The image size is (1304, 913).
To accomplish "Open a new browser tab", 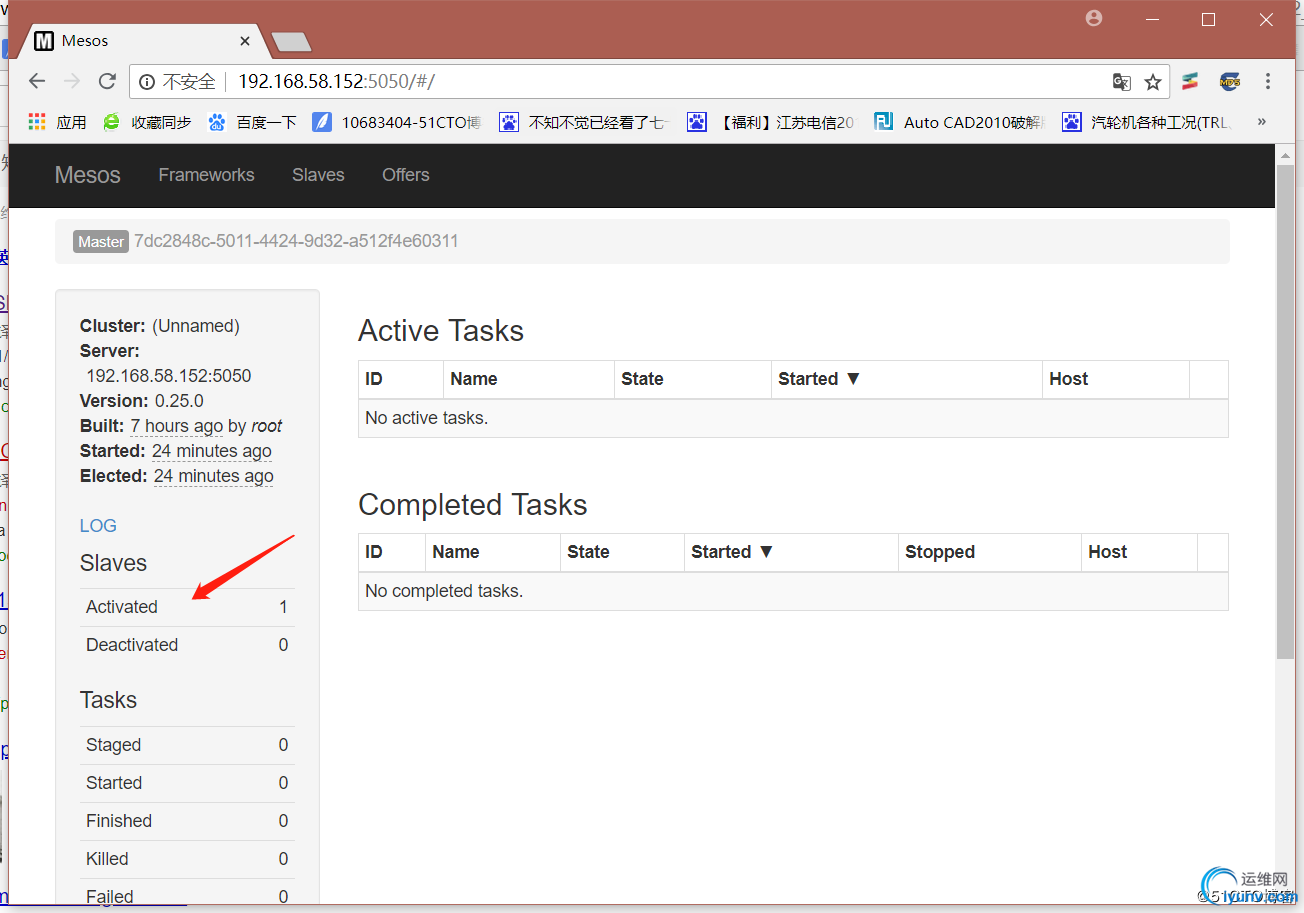I will point(291,42).
